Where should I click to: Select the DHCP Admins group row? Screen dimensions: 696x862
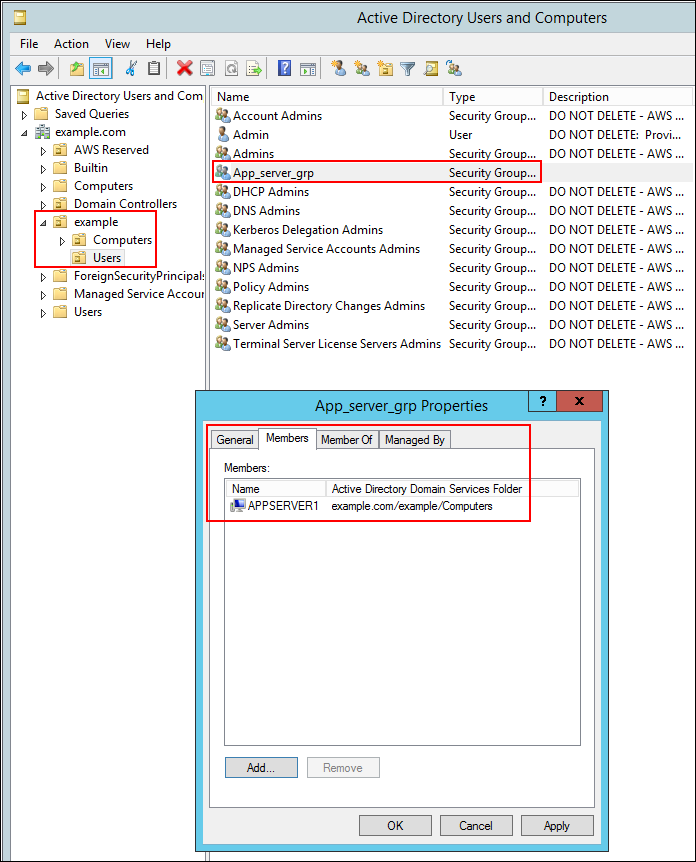coord(451,191)
